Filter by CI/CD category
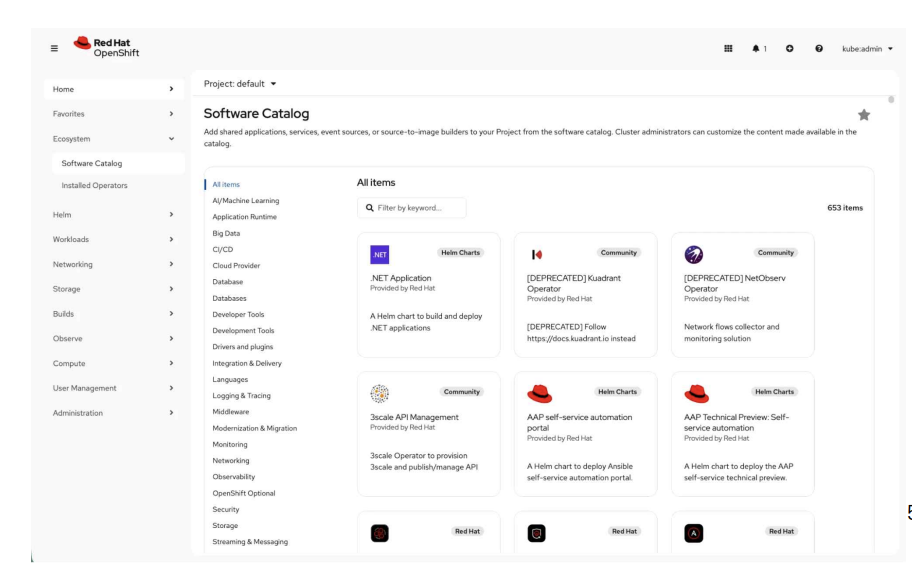This screenshot has width=912, height=578. pyautogui.click(x=222, y=249)
